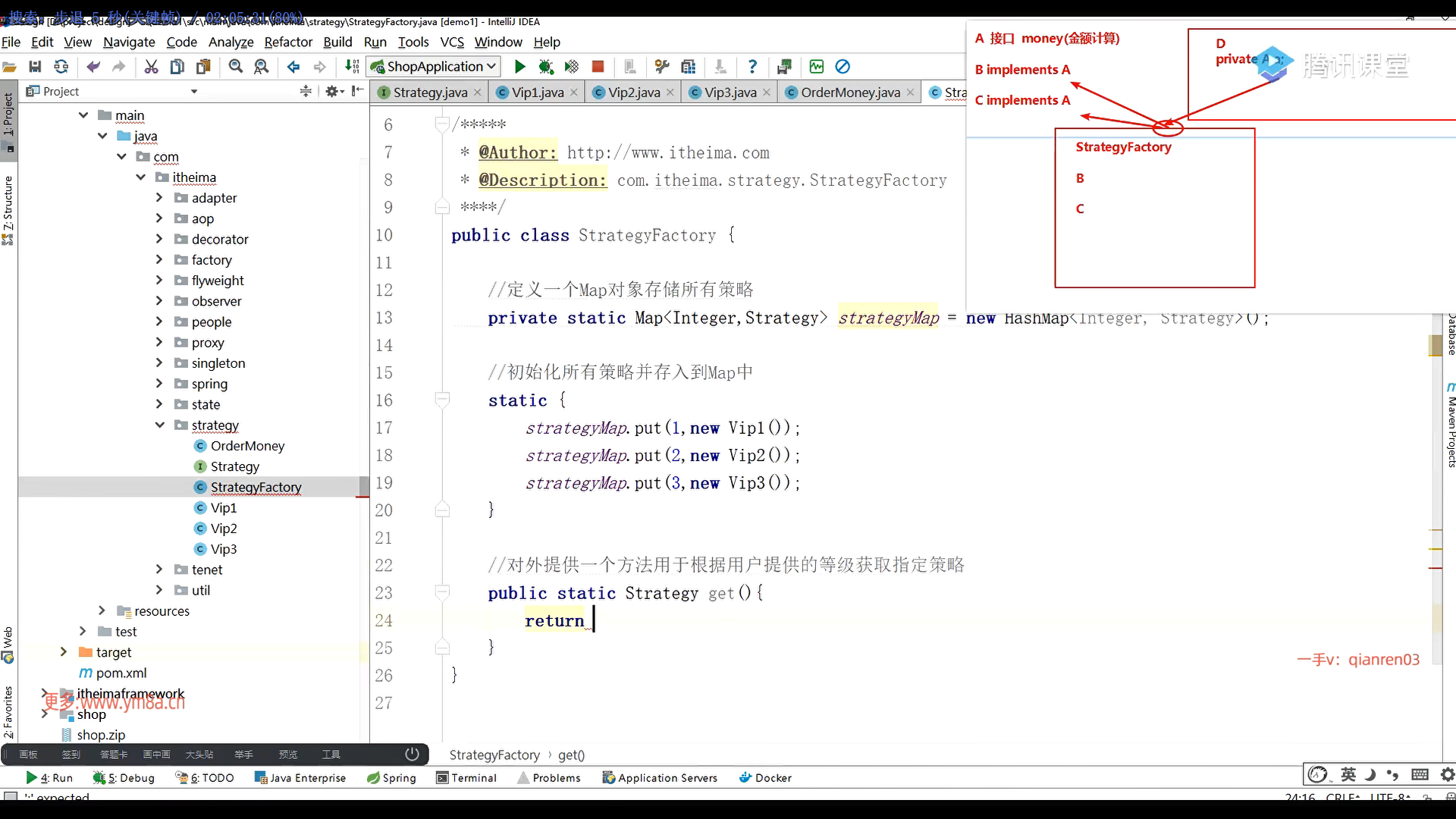Run ShopApplication with the green play icon
This screenshot has height=819, width=1456.
point(519,67)
